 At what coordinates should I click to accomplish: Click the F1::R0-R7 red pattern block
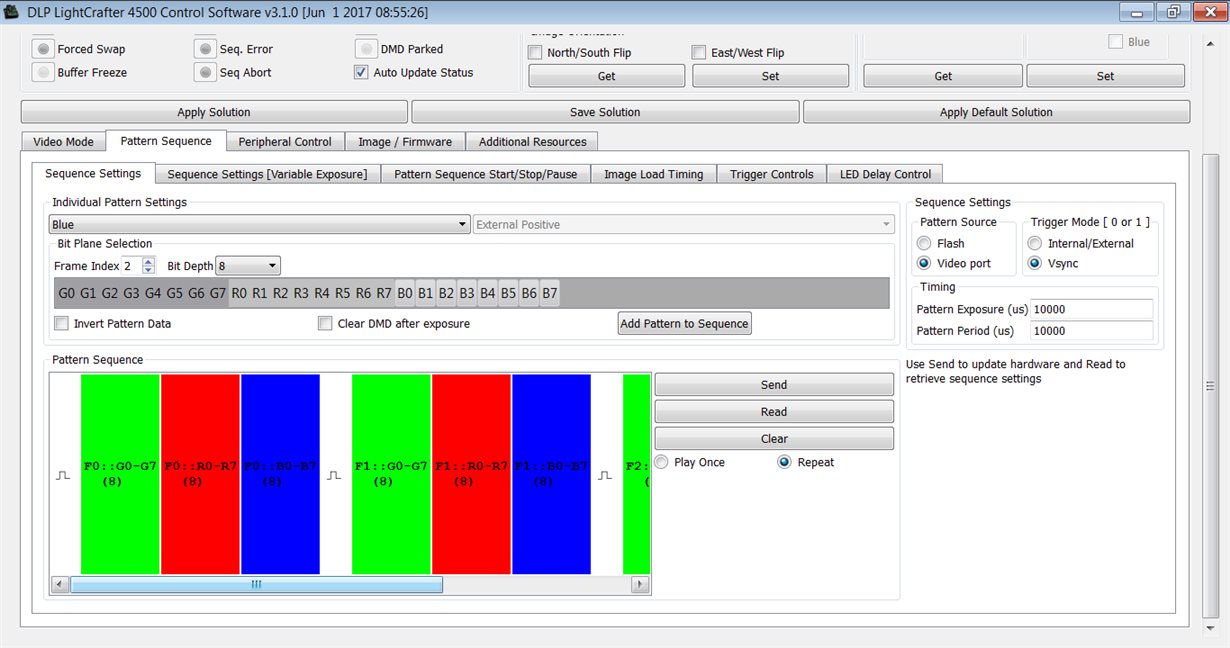point(471,474)
